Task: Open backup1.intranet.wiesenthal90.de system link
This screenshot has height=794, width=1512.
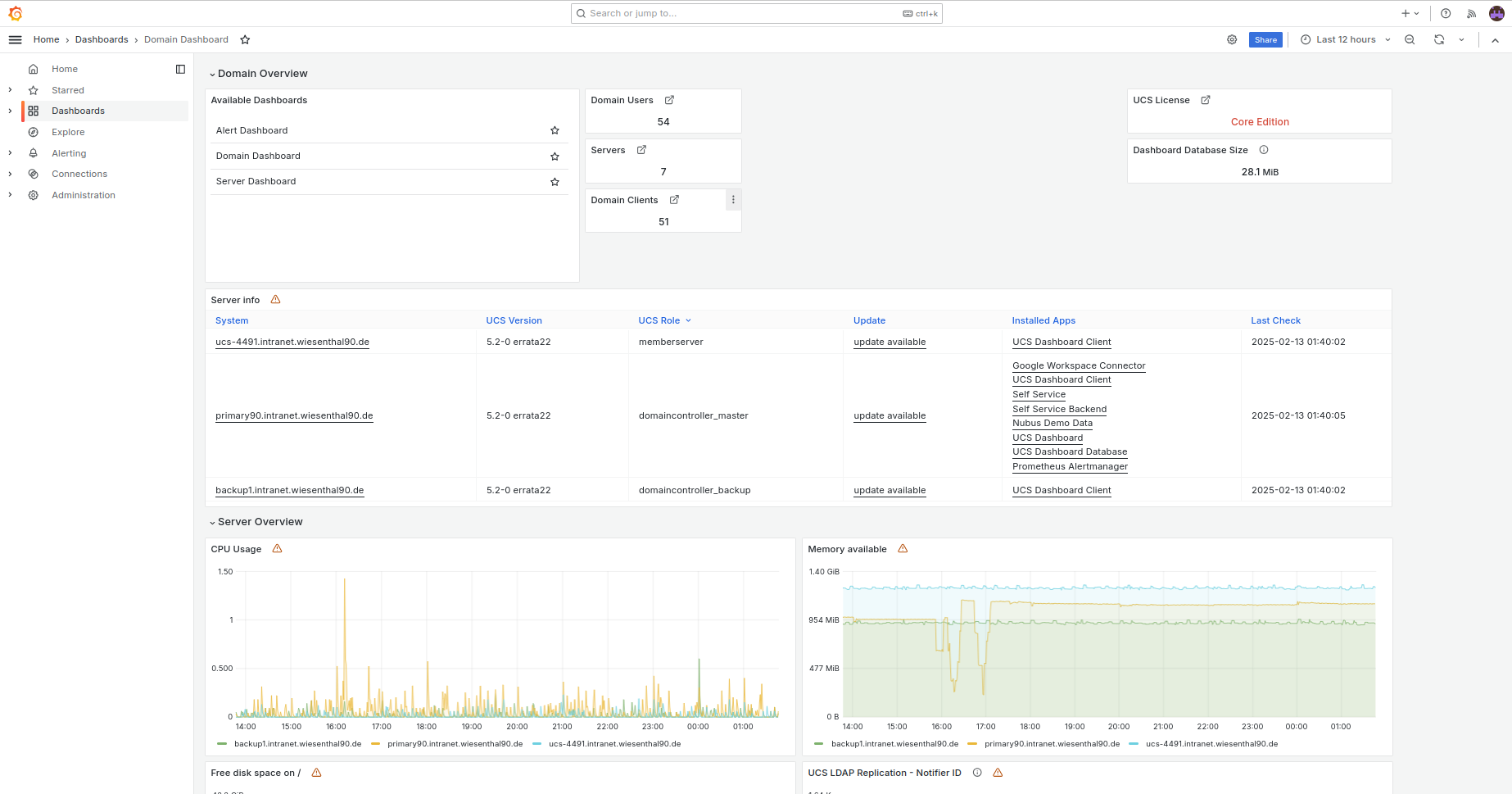Action: (x=289, y=490)
